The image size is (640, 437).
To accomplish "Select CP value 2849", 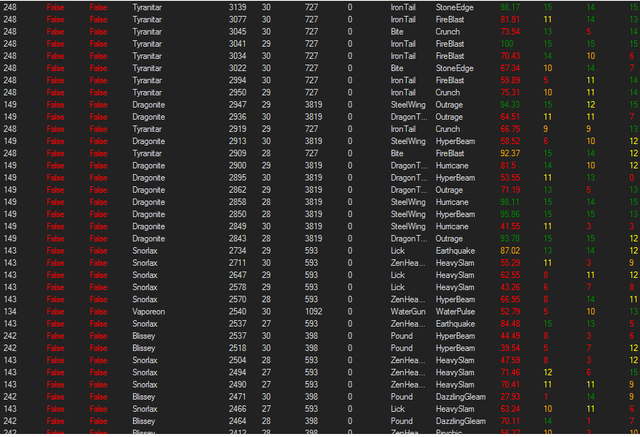I will pos(237,226).
